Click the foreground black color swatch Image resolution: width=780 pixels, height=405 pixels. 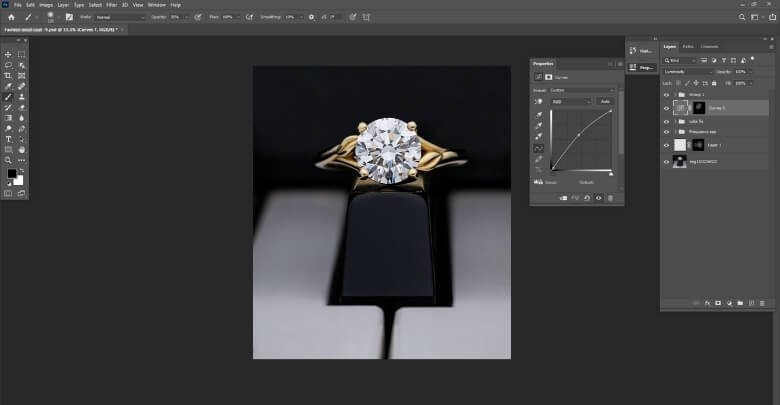[x=11, y=174]
